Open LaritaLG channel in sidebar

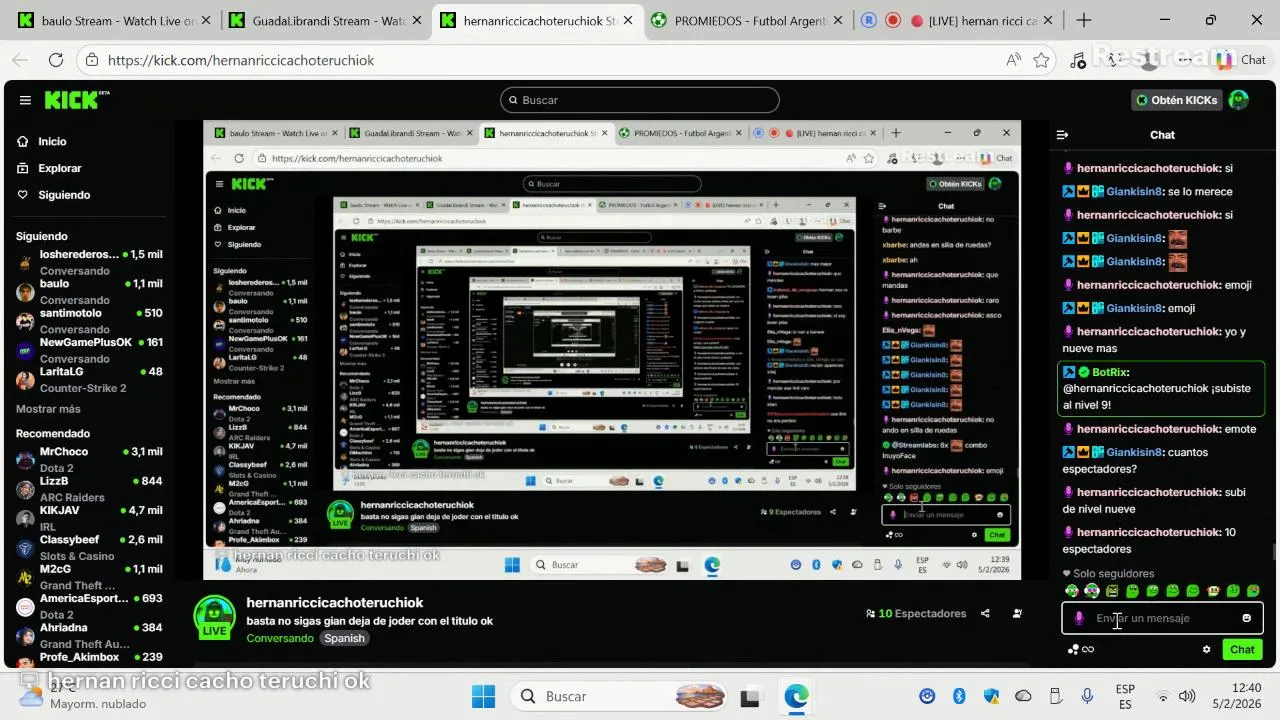[x=90, y=379]
